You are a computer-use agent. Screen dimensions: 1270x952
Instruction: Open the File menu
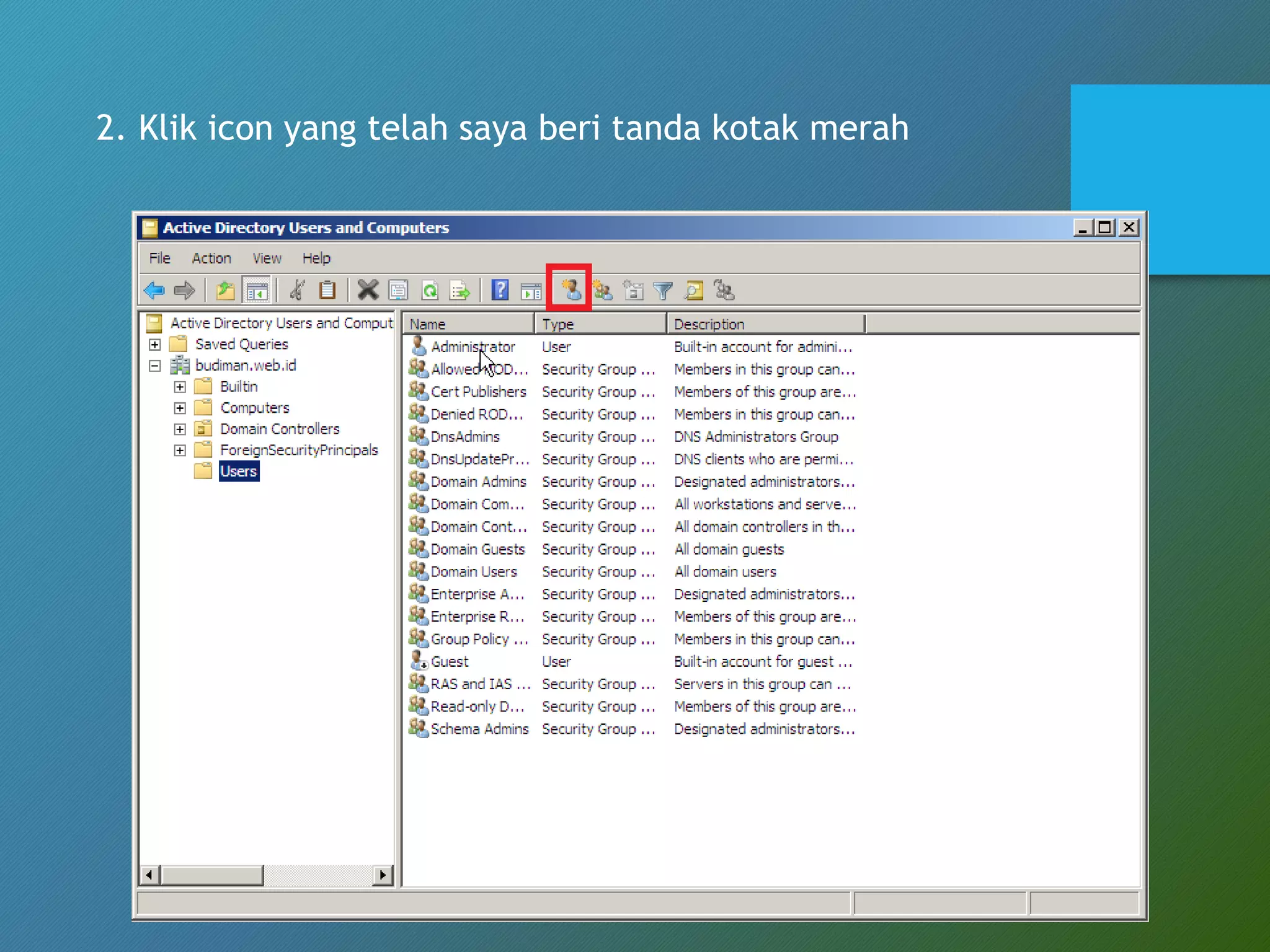pos(159,258)
